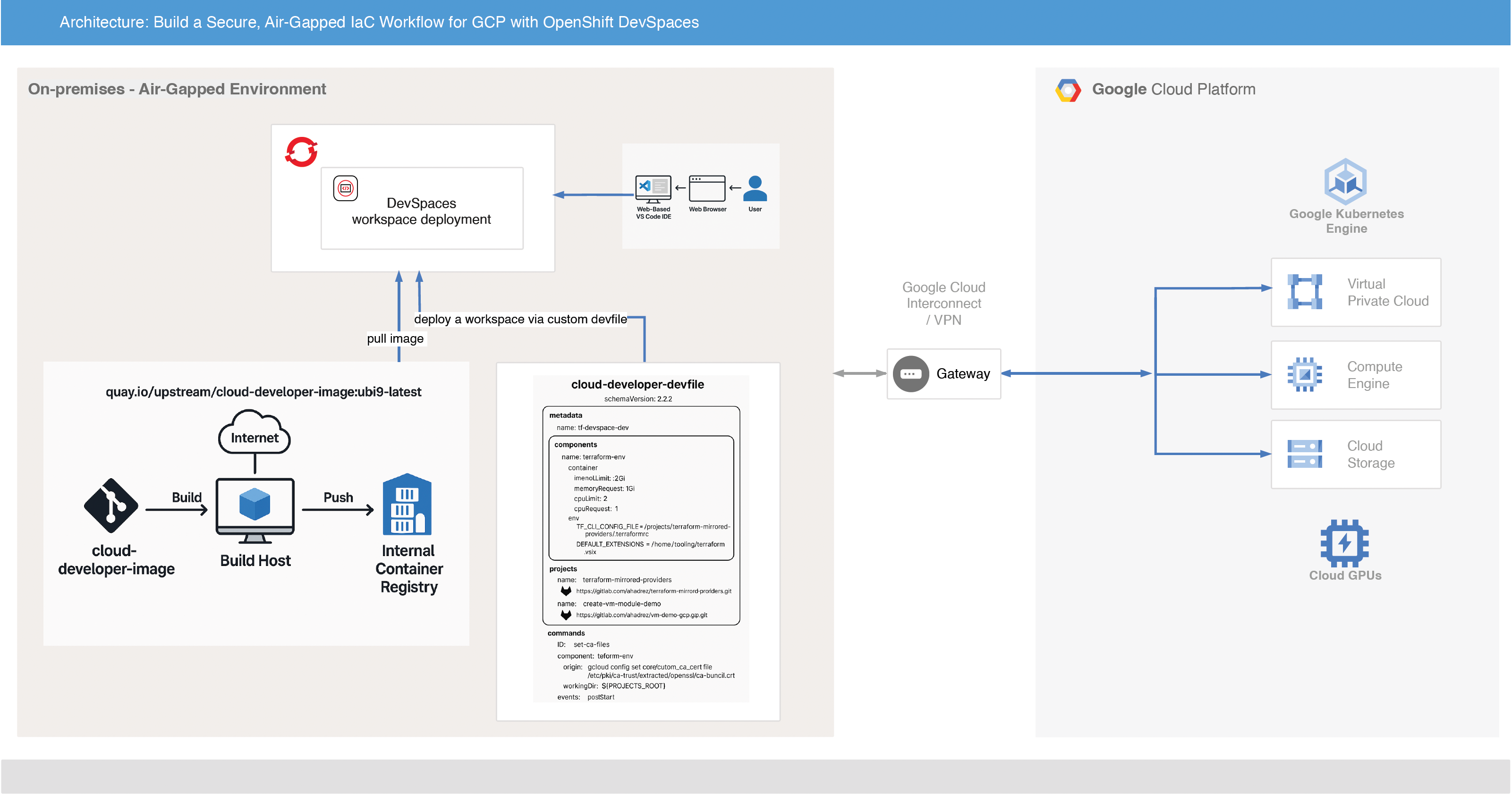The width and height of the screenshot is (1512, 794).
Task: Open the terraform-mirrord-proriders.git gitlab URL
Action: click(654, 591)
